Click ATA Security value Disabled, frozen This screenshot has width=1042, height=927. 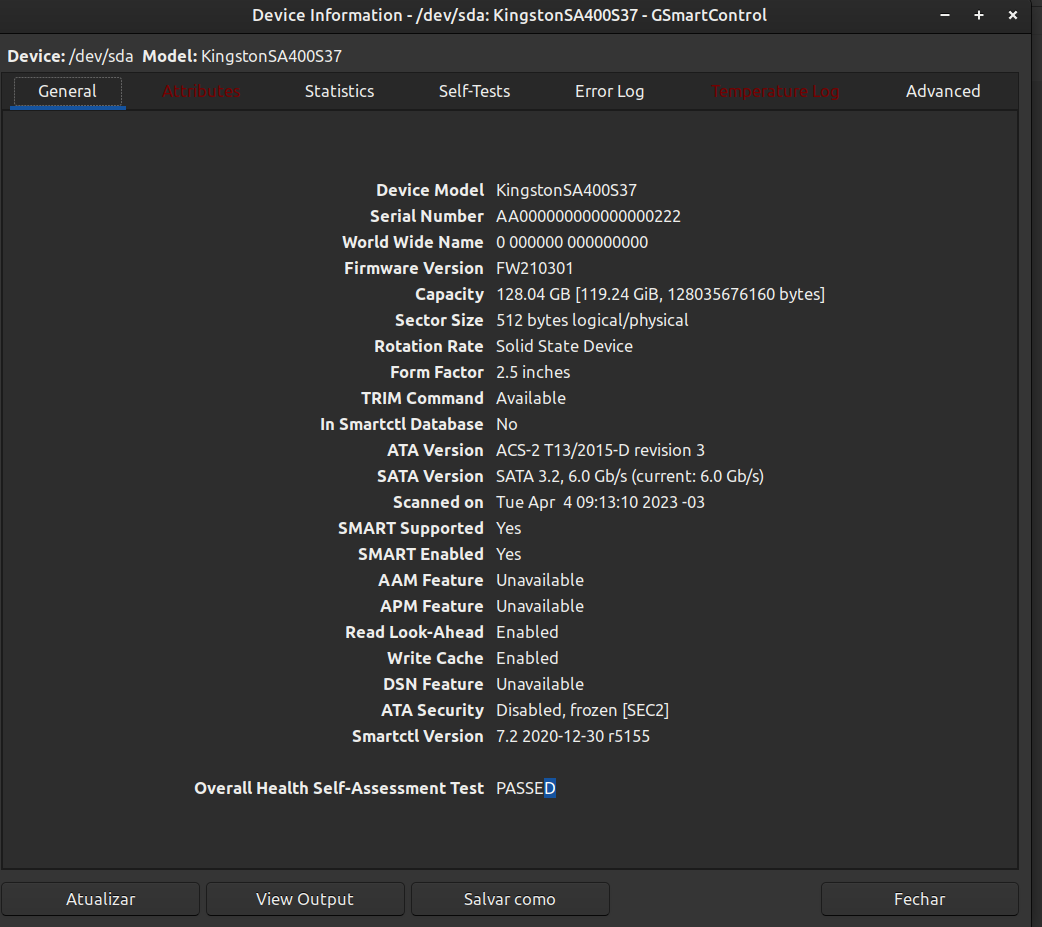582,710
